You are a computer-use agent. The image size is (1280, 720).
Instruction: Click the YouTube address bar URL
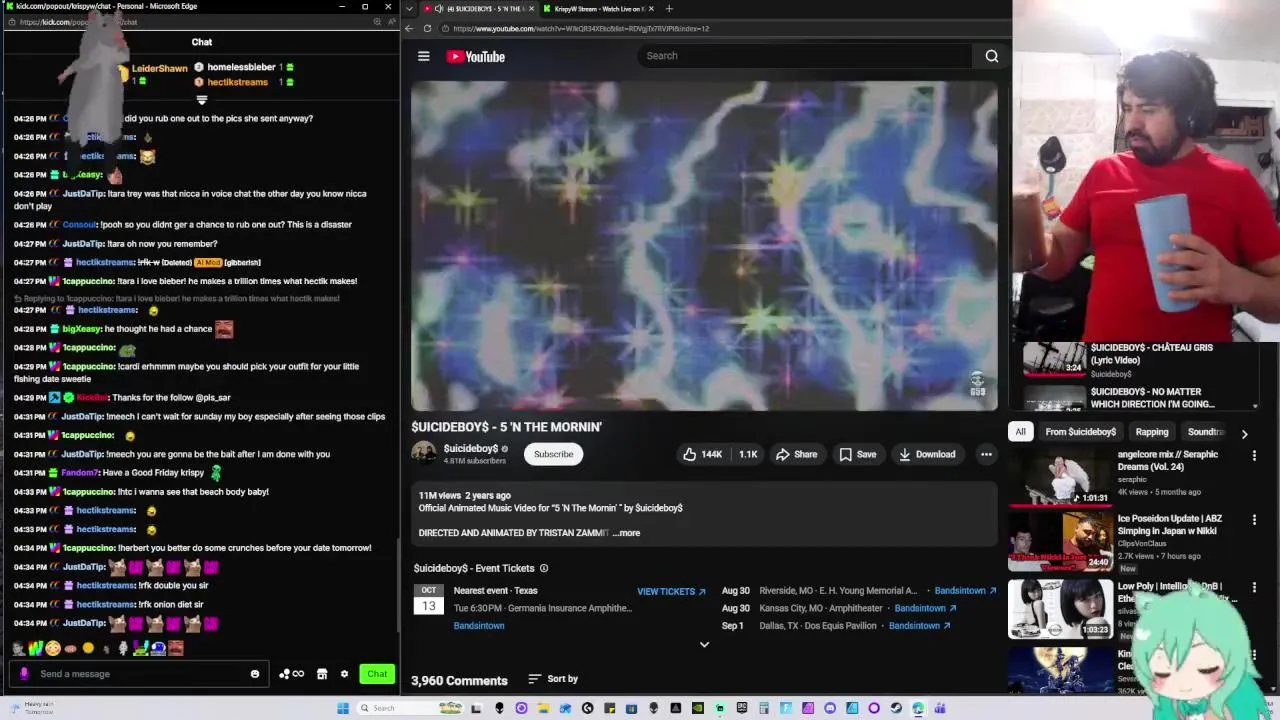580,29
